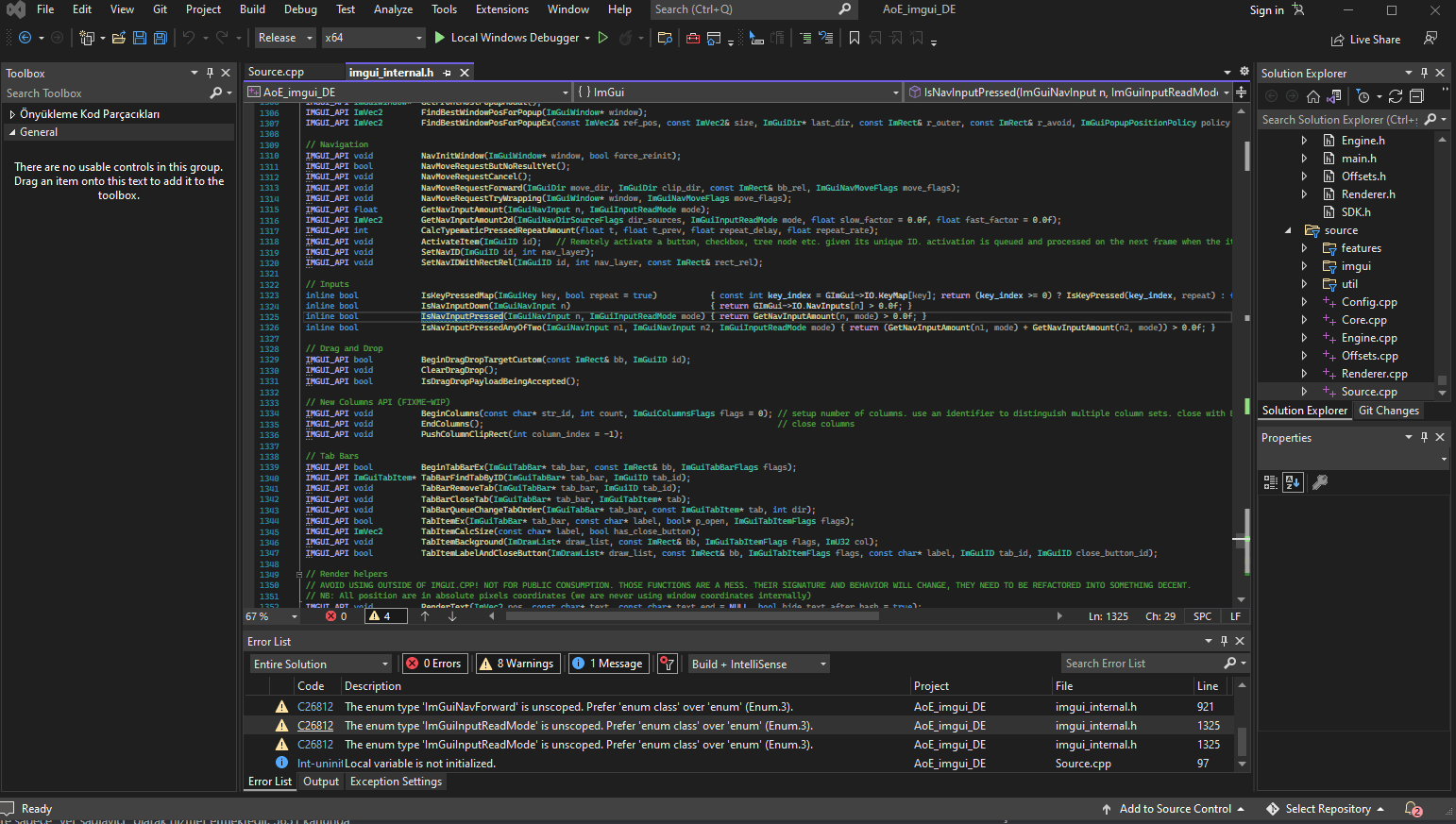
Task: Open the Build menu
Action: pos(252,9)
